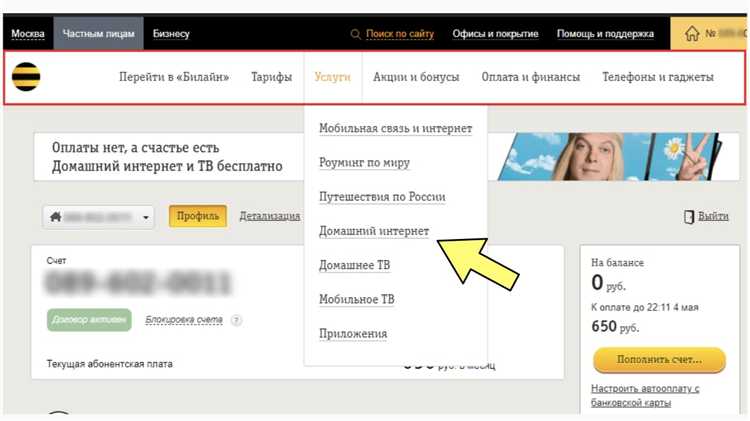750x421 pixels.
Task: Choose Мобильная связь и интернет
Action: [x=396, y=128]
